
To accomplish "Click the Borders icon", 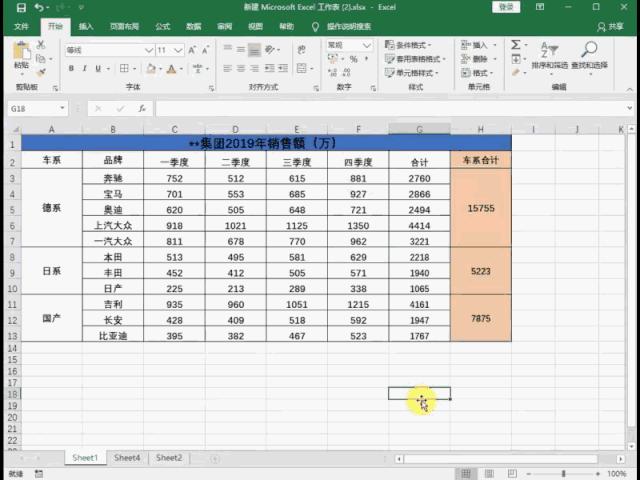I will [124, 69].
